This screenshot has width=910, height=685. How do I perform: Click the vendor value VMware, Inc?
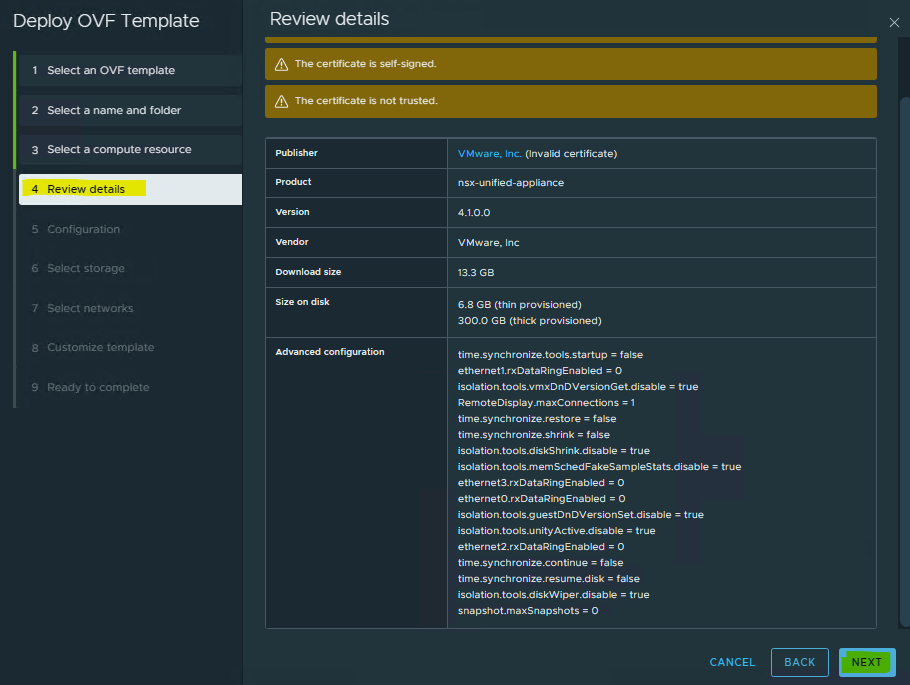488,243
